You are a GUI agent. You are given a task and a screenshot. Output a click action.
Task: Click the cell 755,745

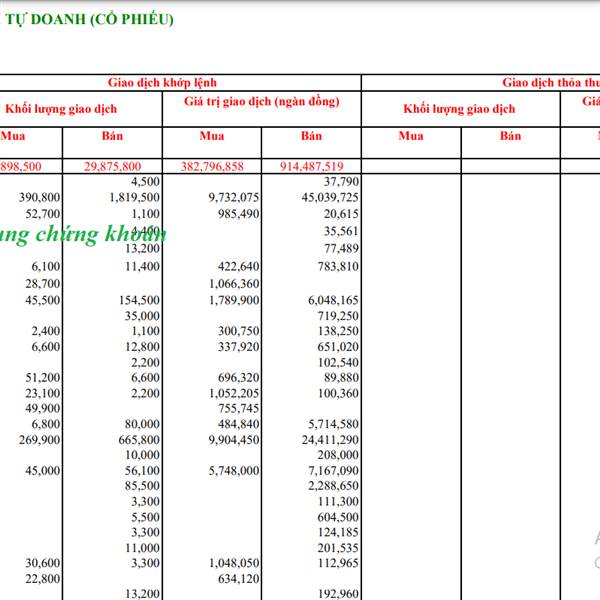pos(239,409)
